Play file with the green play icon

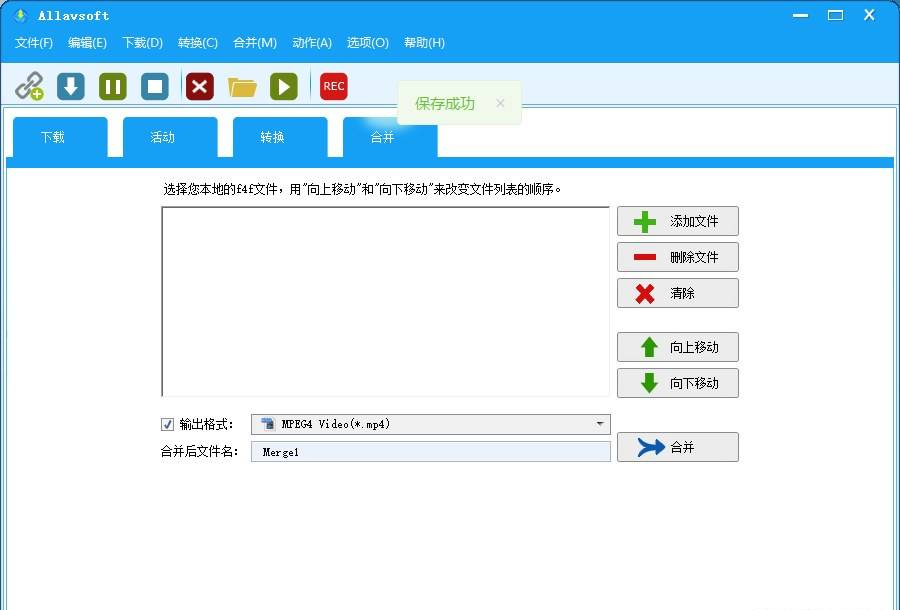point(284,86)
